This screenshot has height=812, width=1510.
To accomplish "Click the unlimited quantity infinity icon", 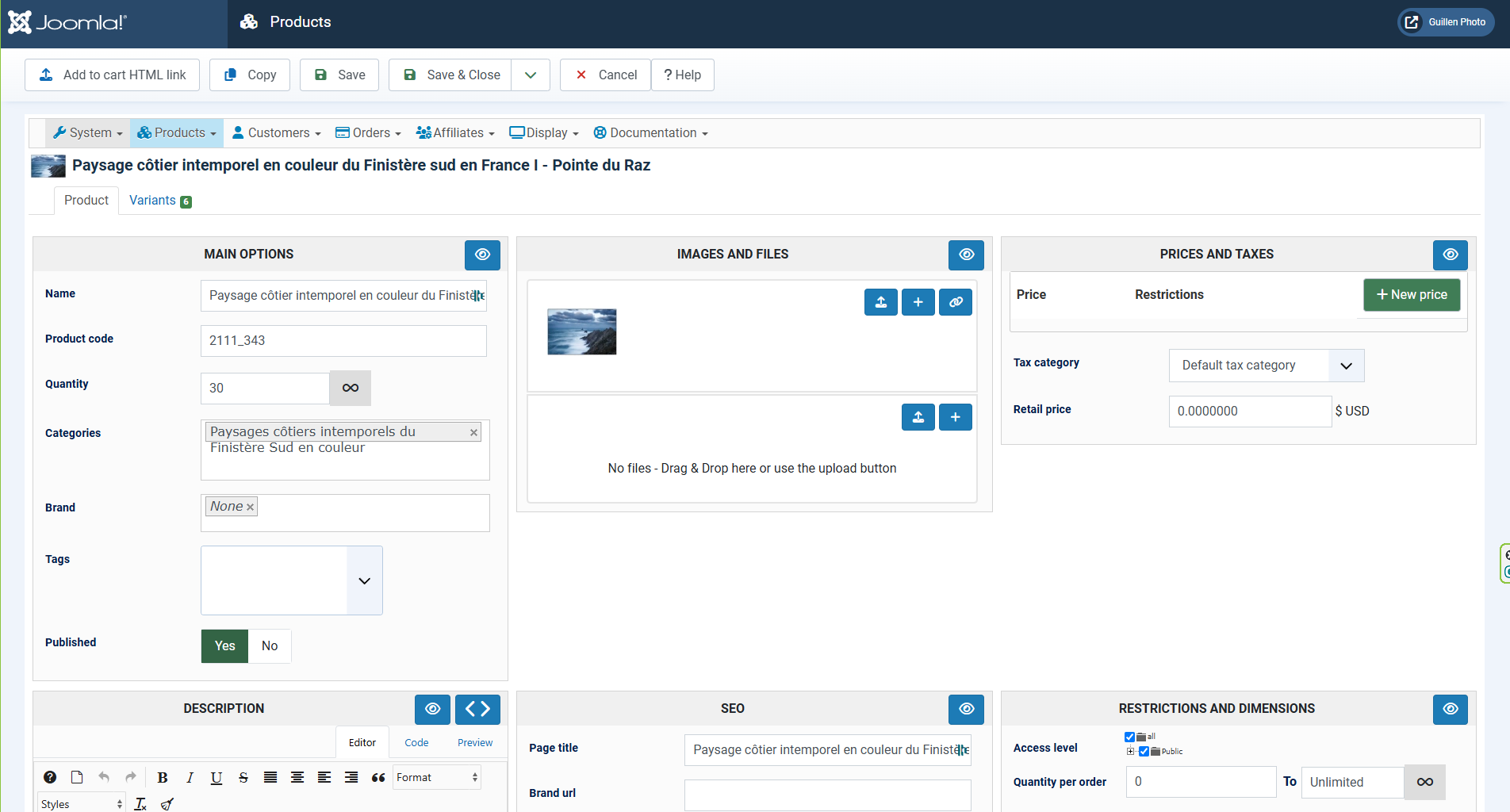I will click(x=350, y=388).
